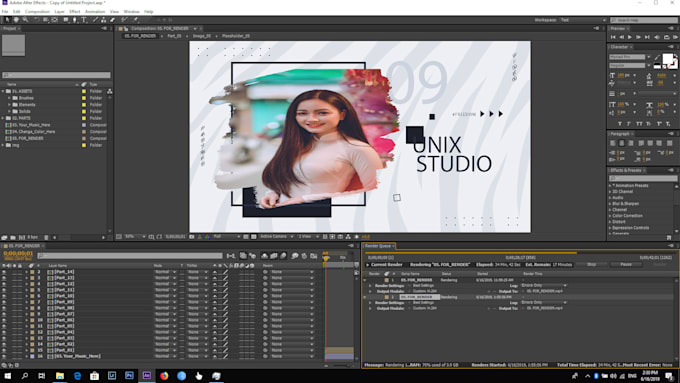This screenshot has width=680, height=383.
Task: Hide layer Part_10 with eye toggle
Action: tap(4, 296)
